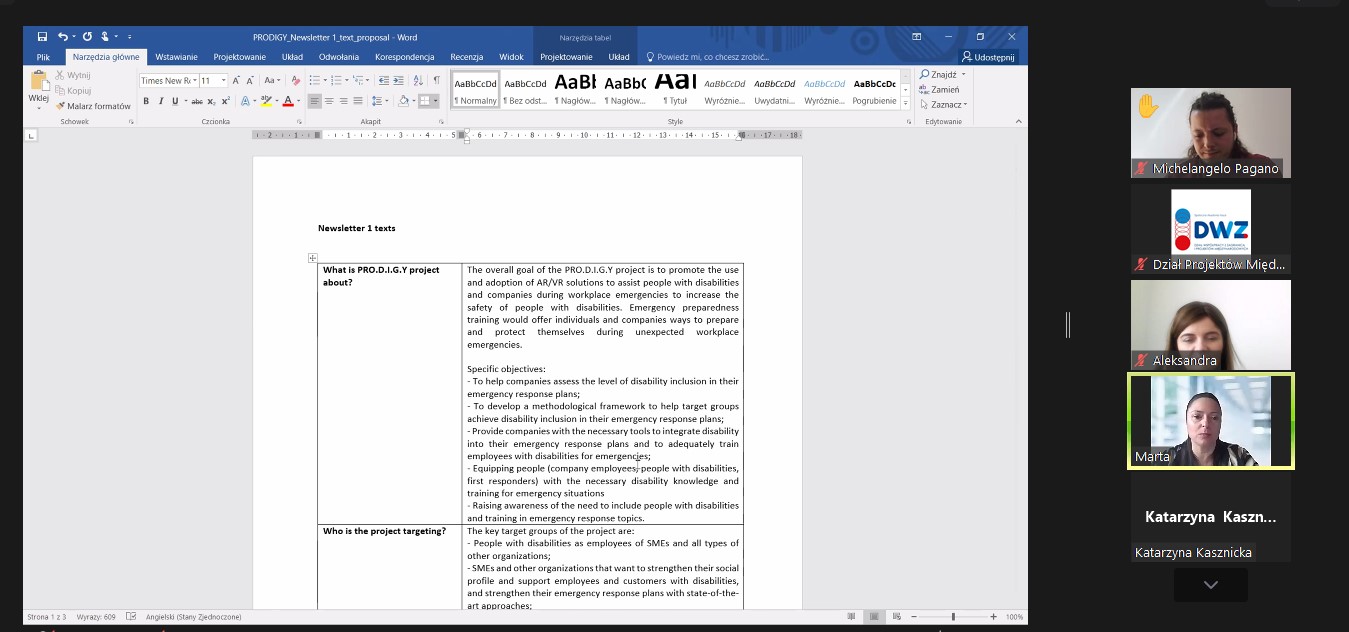Open the proofing check icon in status bar

pyautogui.click(x=131, y=617)
